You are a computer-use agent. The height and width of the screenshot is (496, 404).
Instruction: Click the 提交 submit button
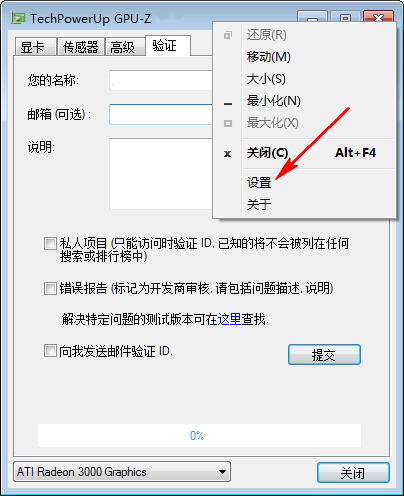coord(324,355)
